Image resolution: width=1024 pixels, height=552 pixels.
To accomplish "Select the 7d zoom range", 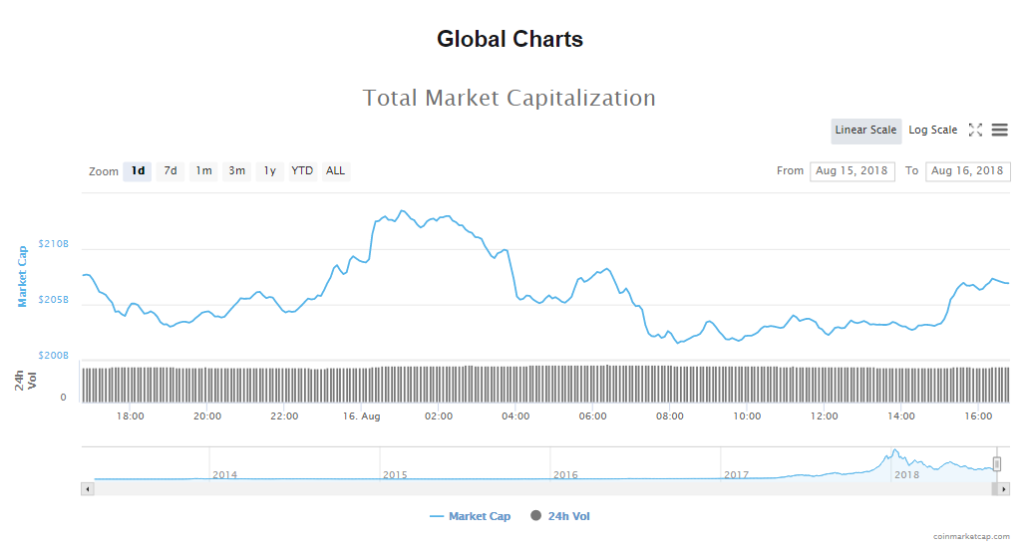I will pyautogui.click(x=171, y=171).
